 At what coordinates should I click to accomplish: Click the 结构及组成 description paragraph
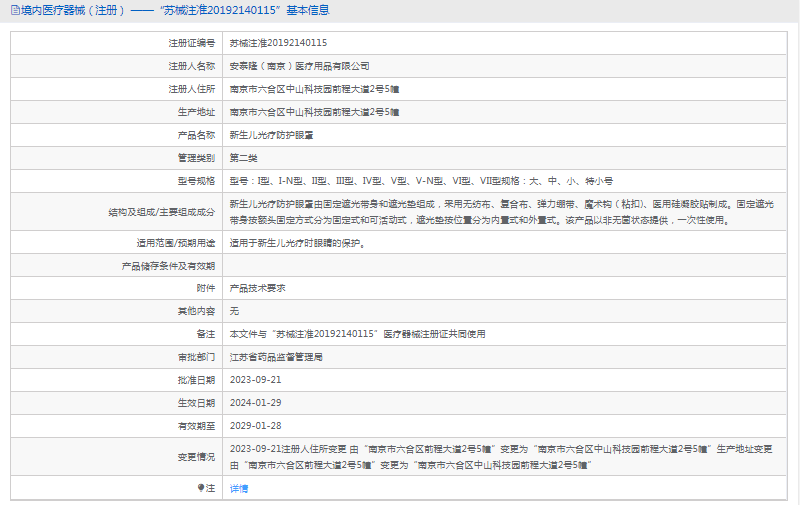point(500,212)
